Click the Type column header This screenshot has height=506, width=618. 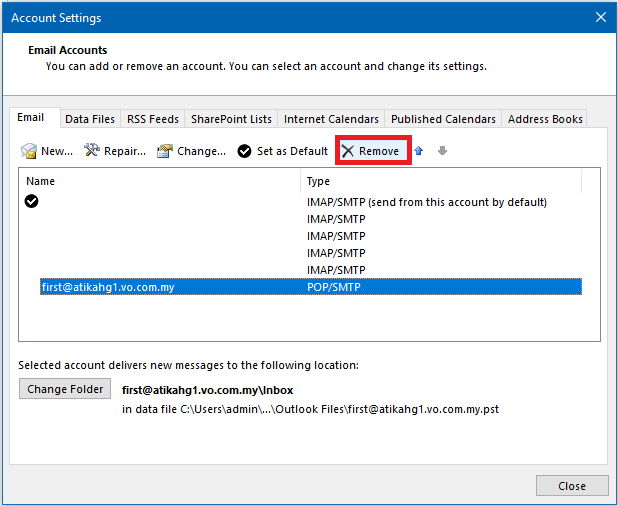point(440,182)
